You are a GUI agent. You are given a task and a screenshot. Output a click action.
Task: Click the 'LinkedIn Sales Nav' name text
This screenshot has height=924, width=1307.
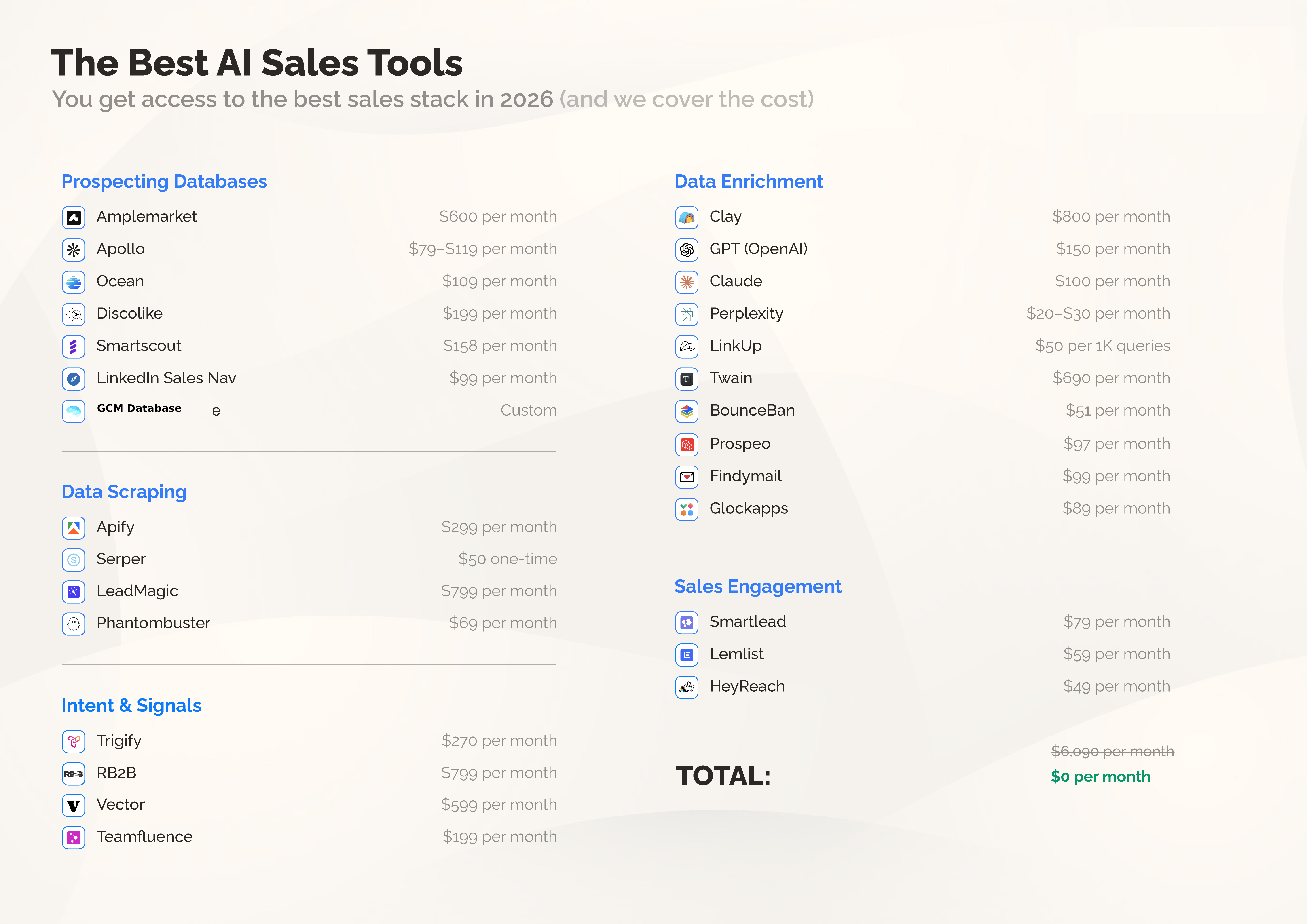166,378
